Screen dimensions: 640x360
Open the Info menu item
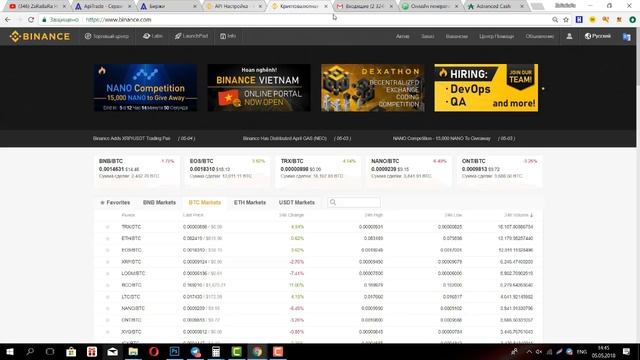pyautogui.click(x=228, y=36)
